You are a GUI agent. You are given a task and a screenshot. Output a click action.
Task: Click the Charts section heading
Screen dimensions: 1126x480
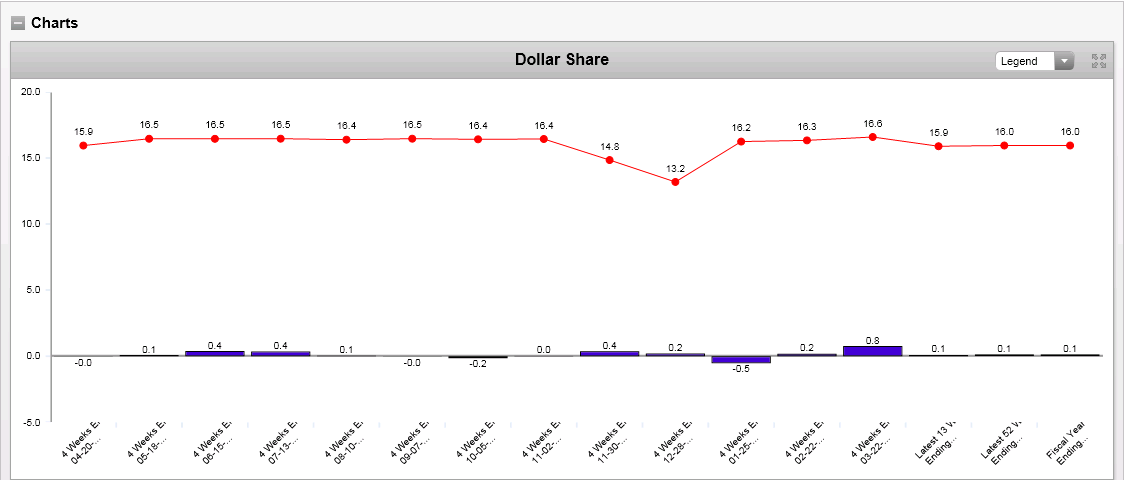coord(54,23)
